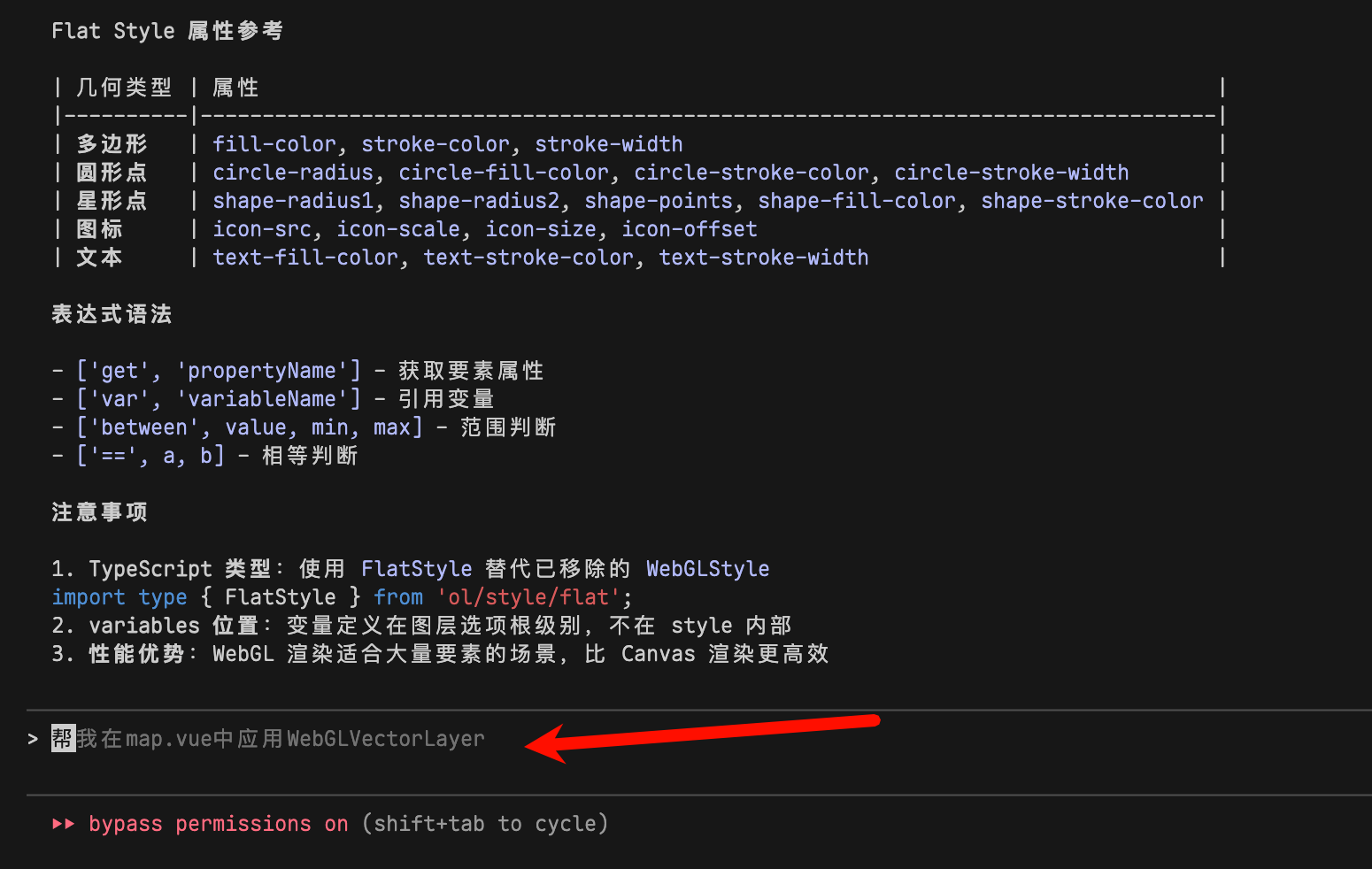The image size is (1372, 869).
Task: Click the 'import type' keyword
Action: (119, 597)
